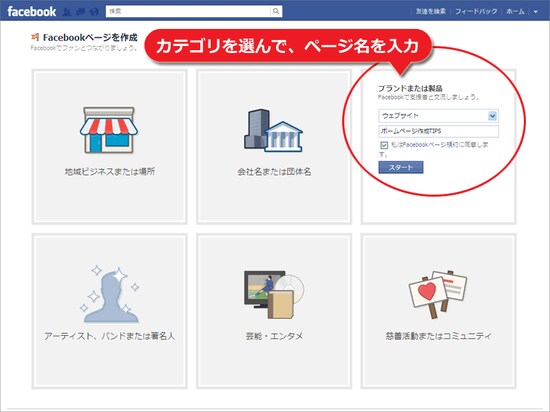Select the heart signs community icon

point(438,294)
